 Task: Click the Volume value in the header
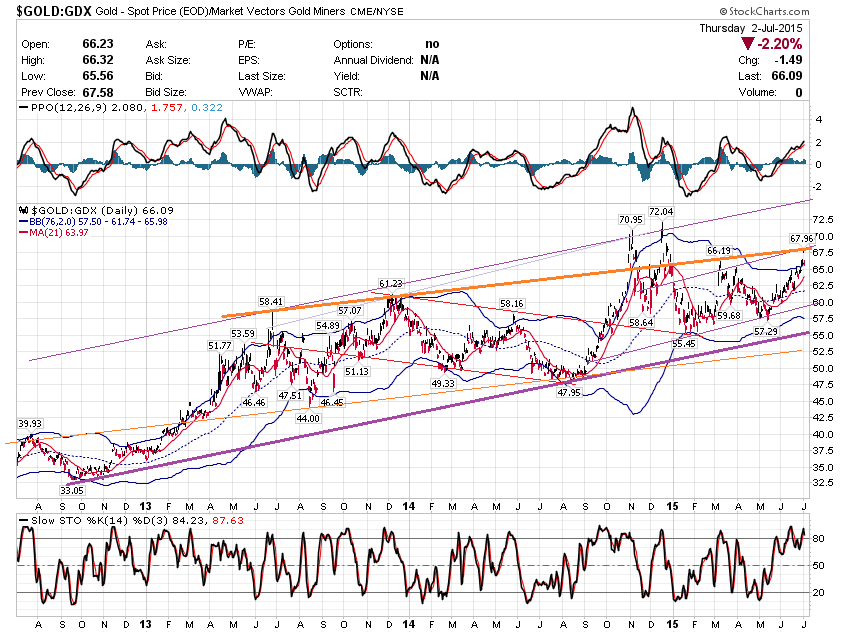pyautogui.click(x=799, y=92)
